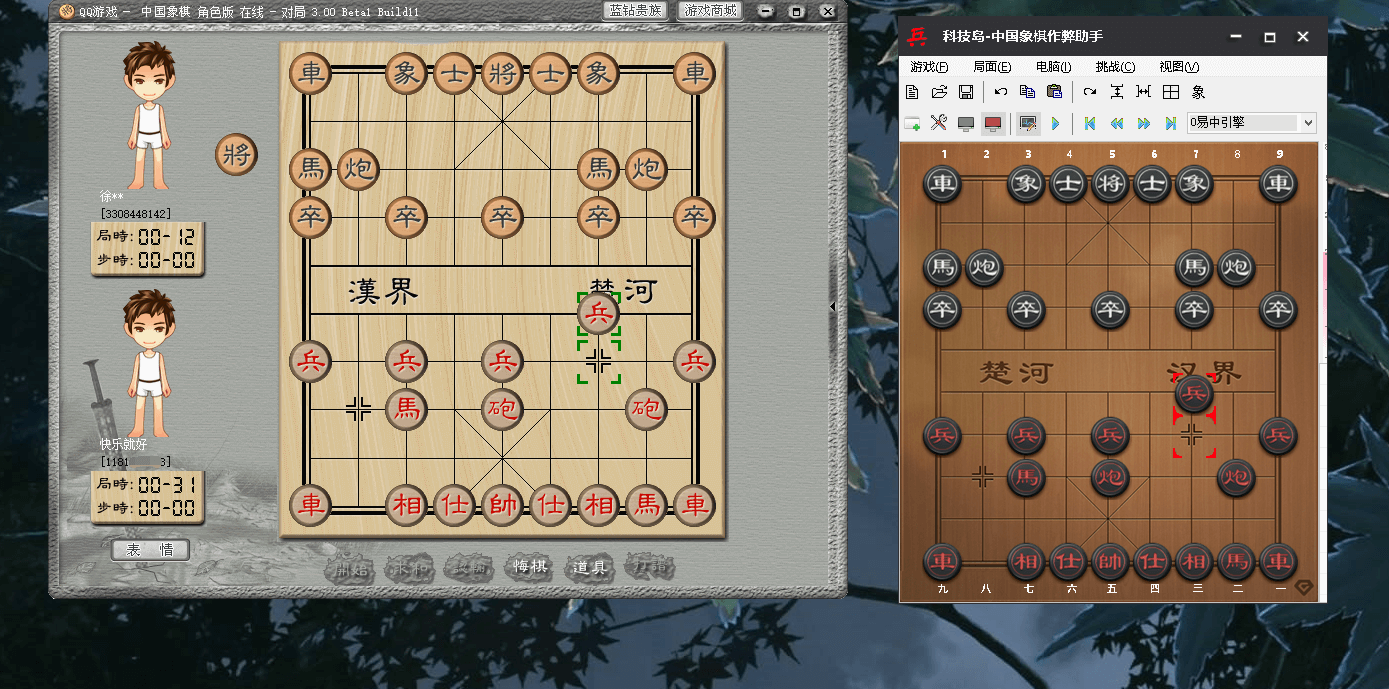Open the 电脑(I) menu

click(1053, 67)
